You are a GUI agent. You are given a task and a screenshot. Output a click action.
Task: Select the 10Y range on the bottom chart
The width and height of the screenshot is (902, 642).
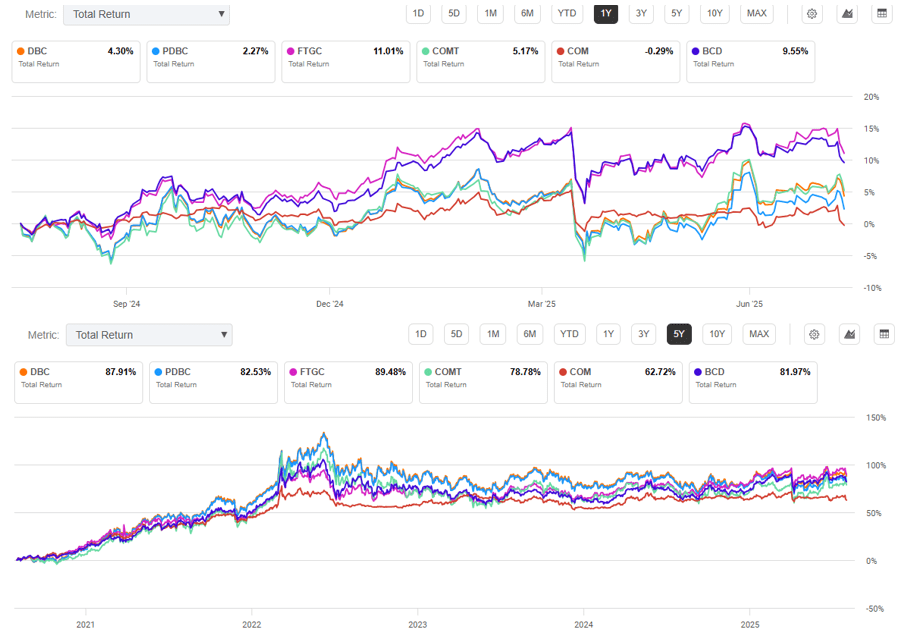point(716,334)
